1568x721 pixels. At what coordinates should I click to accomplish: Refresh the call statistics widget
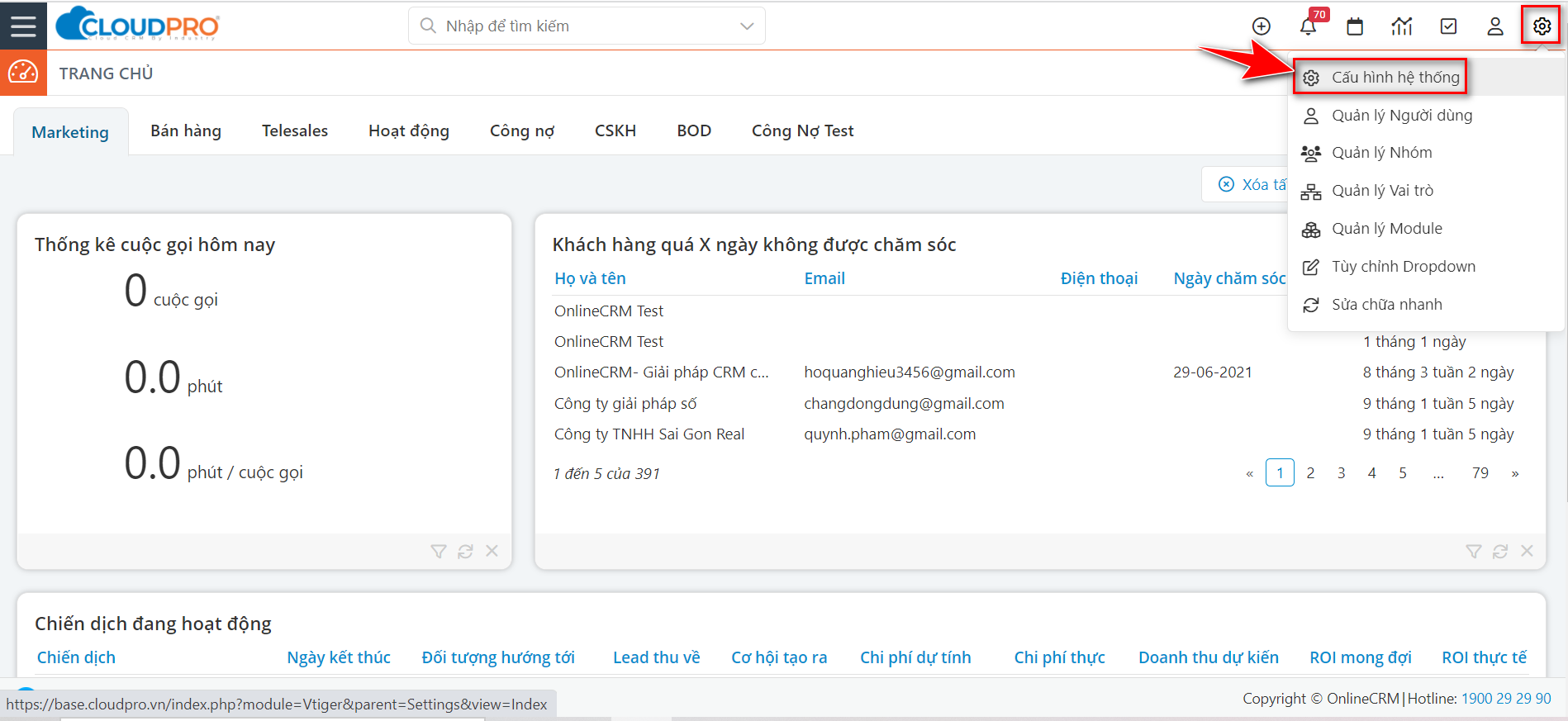(465, 551)
